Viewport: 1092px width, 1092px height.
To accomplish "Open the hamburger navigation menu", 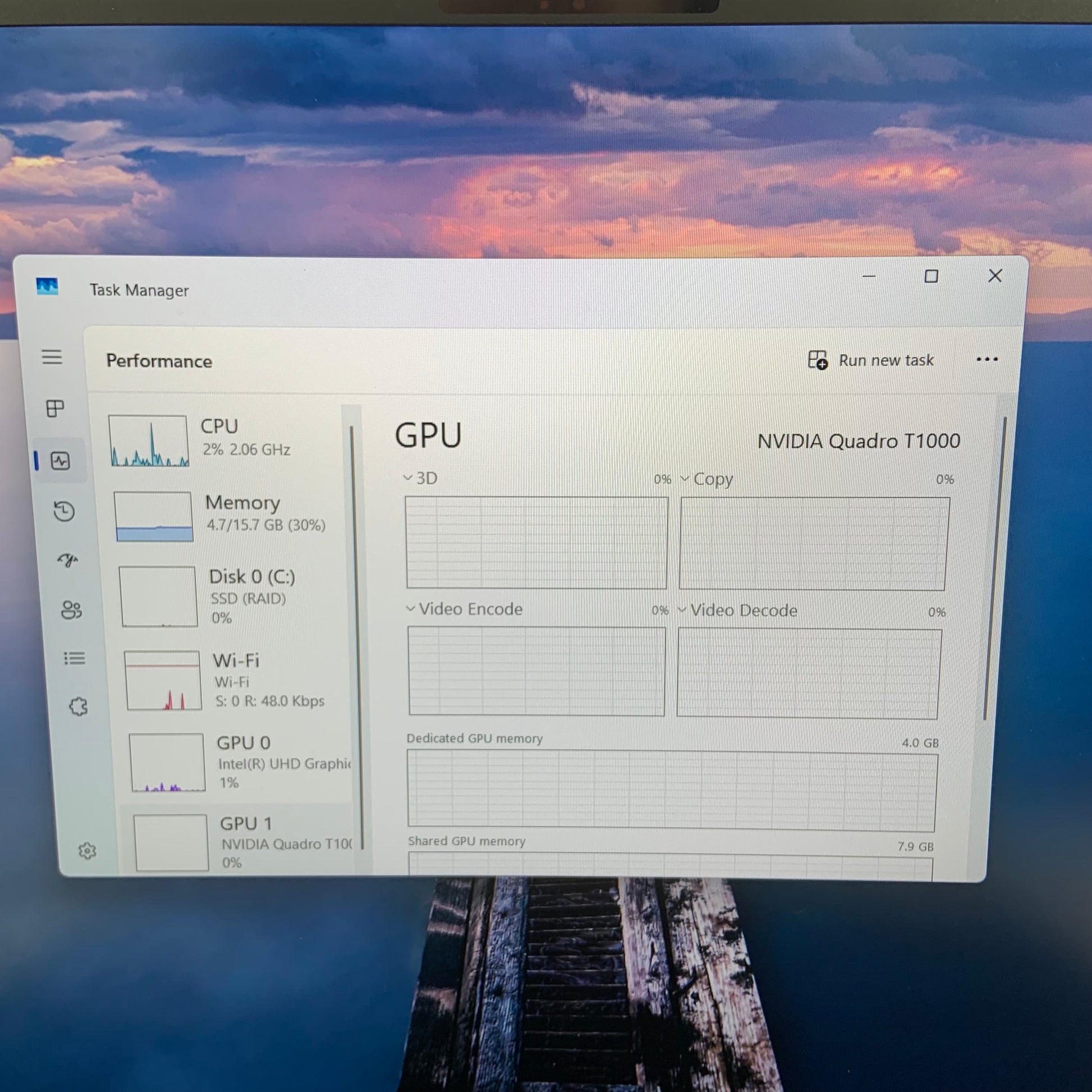I will point(52,357).
